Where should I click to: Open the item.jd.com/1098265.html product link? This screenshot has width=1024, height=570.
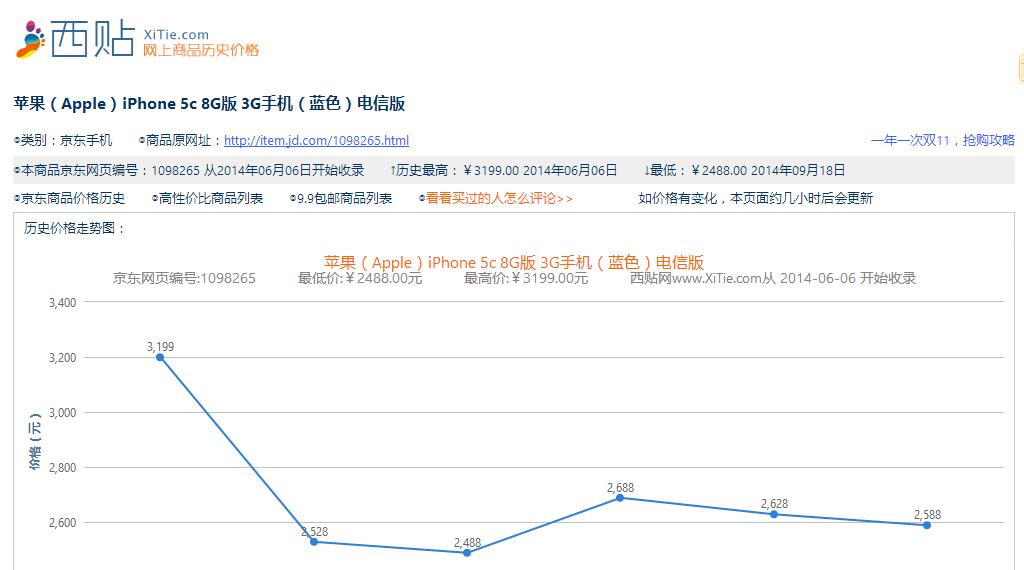316,141
